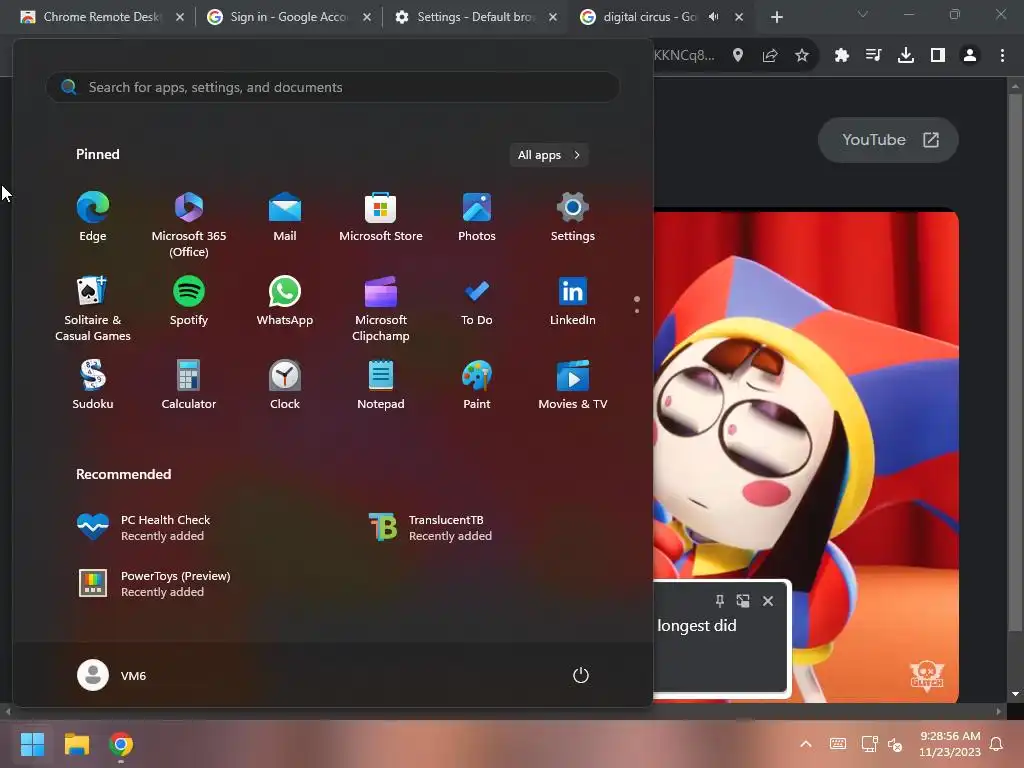Open Chrome profile icon
This screenshot has width=1024, height=768.
click(970, 56)
